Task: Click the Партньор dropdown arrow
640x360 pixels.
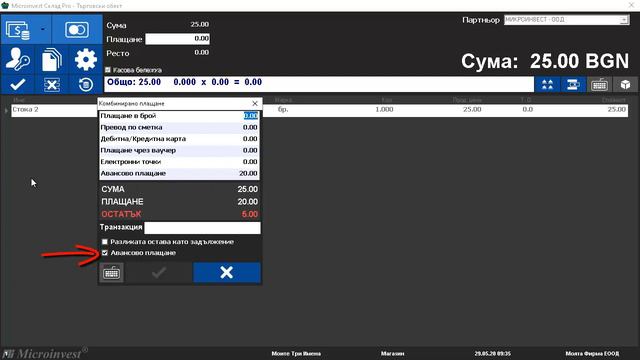Action: pyautogui.click(x=624, y=20)
